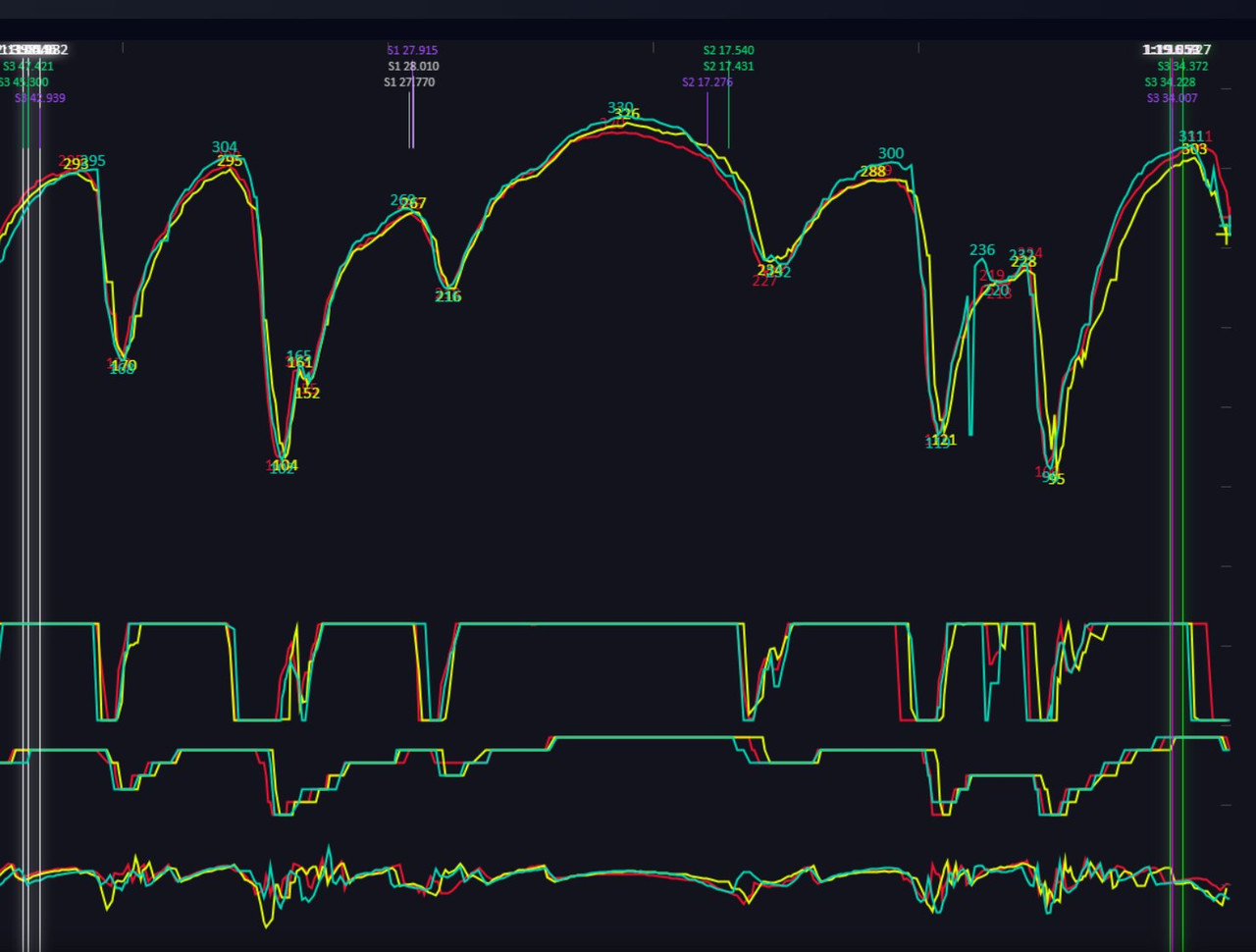
Task: Click the yellow 170 minimum speed label
Action: click(x=125, y=366)
